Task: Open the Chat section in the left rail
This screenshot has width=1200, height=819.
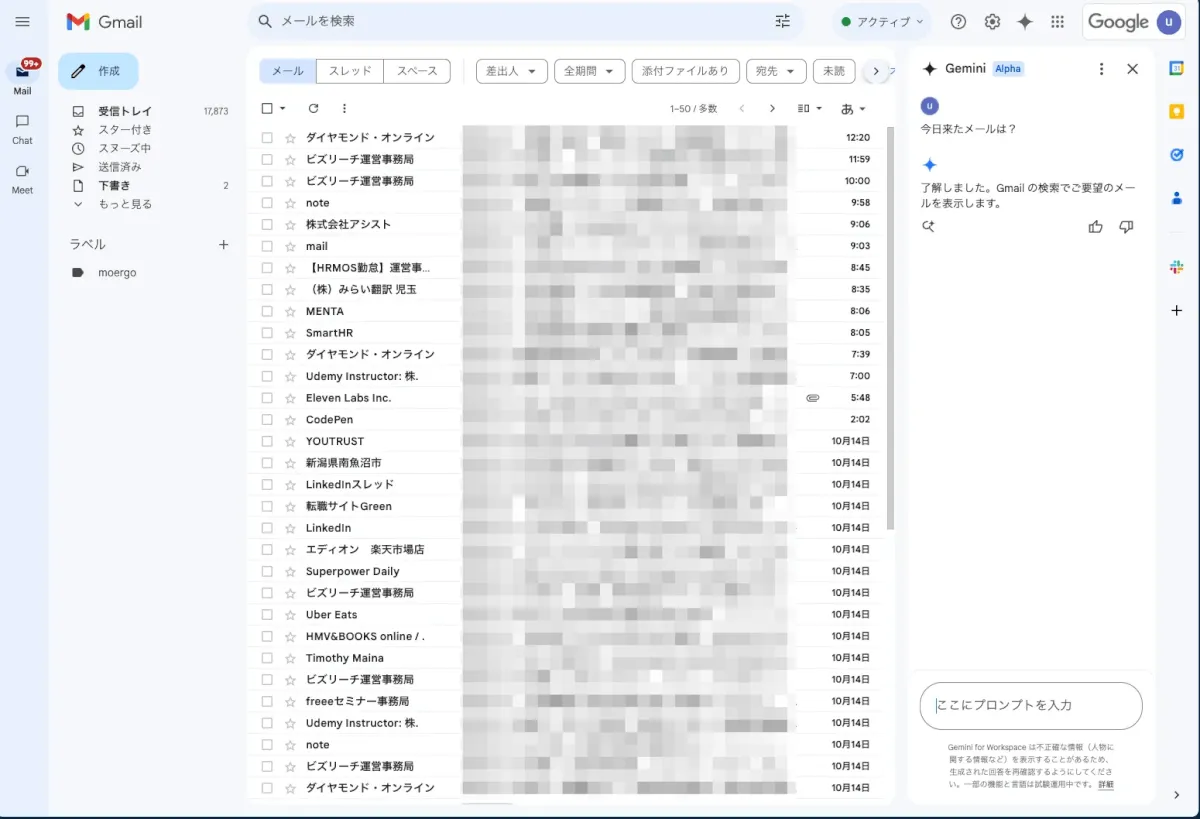Action: pos(22,129)
